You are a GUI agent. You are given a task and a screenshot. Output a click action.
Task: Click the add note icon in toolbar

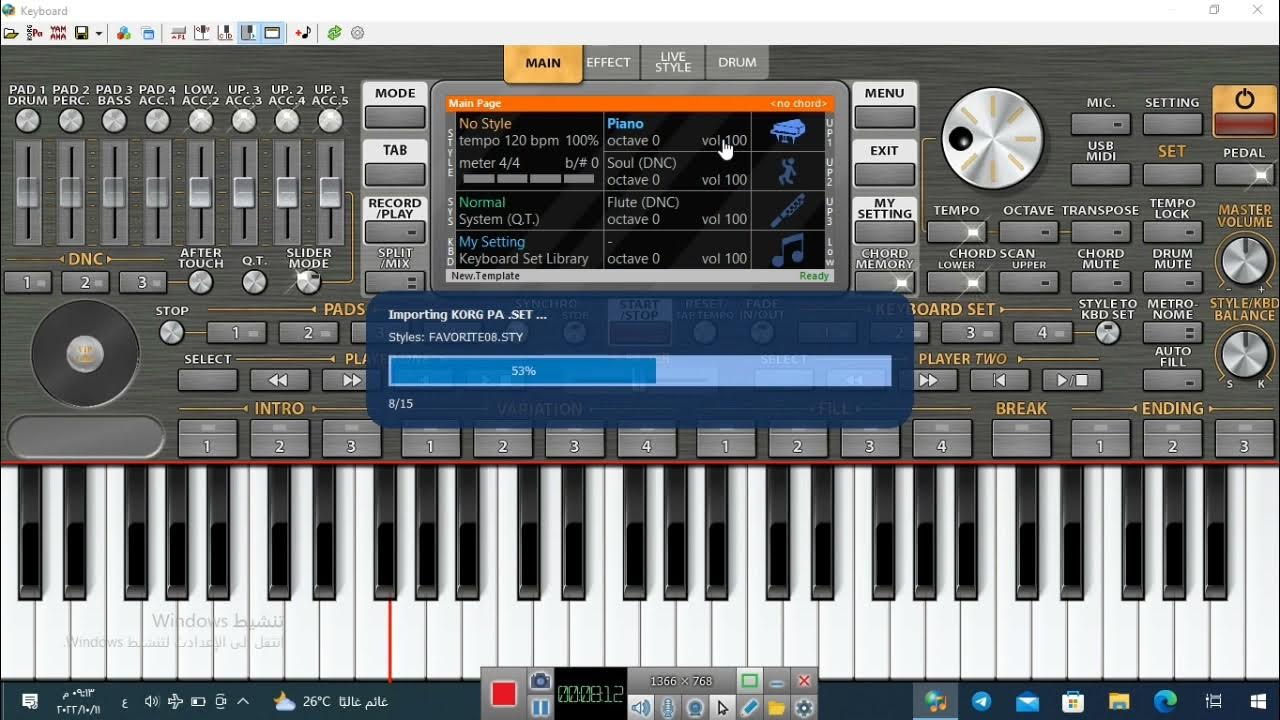click(x=303, y=33)
